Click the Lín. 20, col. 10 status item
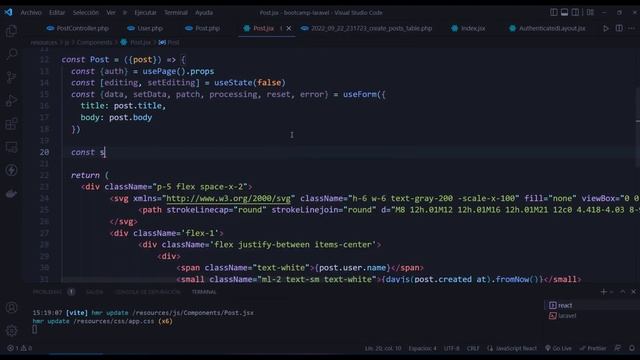This screenshot has height=360, width=640. click(x=383, y=348)
